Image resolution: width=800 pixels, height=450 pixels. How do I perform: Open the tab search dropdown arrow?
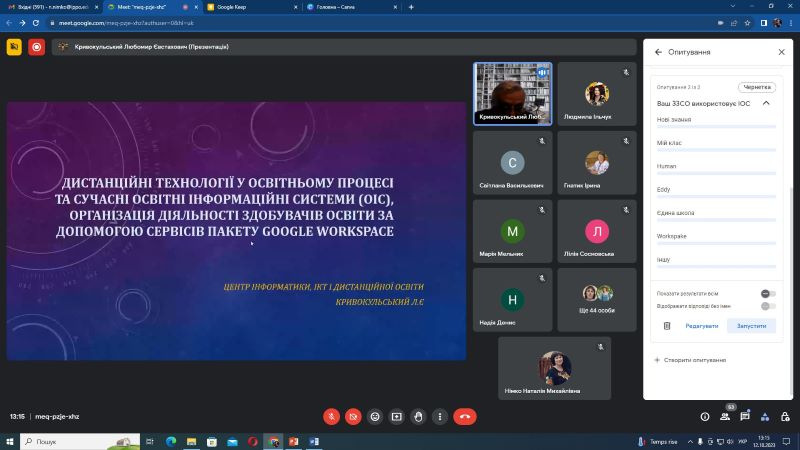tap(733, 6)
